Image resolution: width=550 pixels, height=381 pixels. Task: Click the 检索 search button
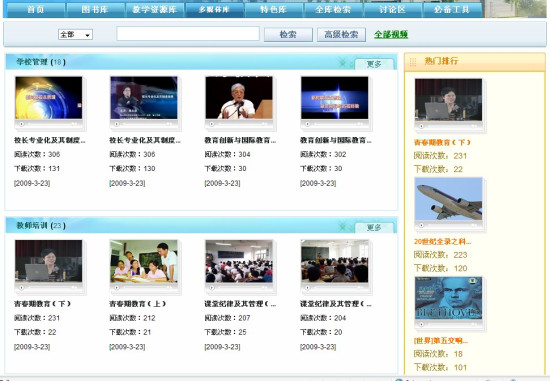(288, 34)
